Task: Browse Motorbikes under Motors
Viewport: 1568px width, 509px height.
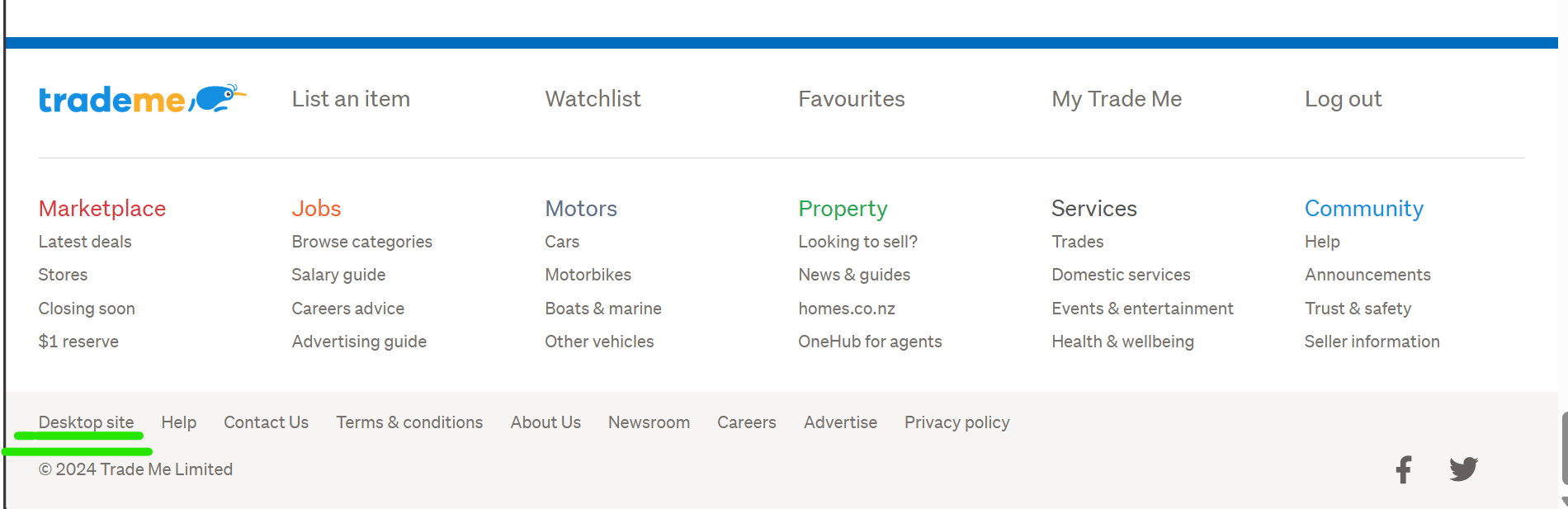Action: click(x=588, y=275)
